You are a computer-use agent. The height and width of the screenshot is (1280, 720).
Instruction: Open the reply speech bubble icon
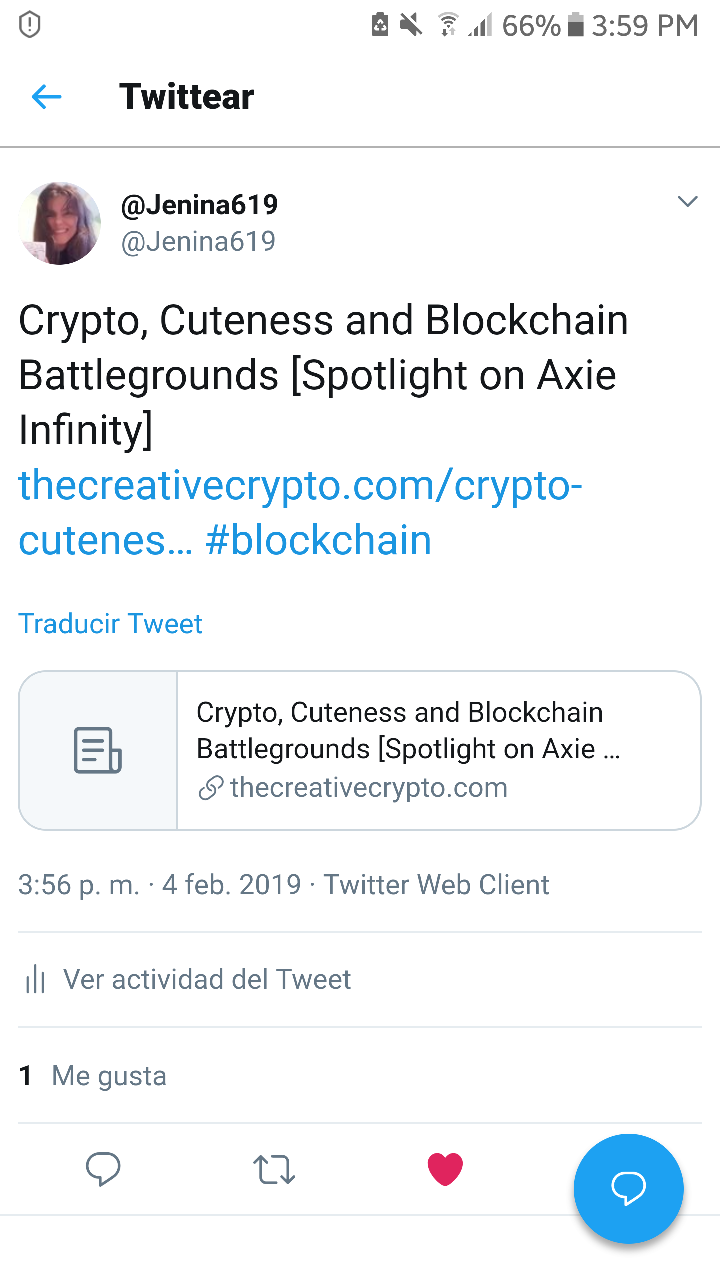[103, 1169]
